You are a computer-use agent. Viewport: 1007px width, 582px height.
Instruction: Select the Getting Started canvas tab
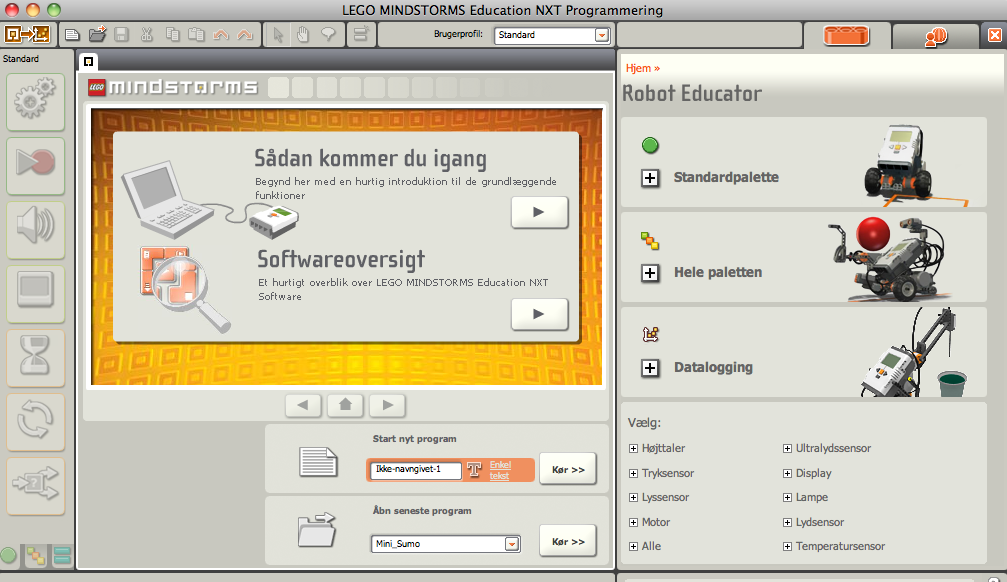click(x=89, y=62)
